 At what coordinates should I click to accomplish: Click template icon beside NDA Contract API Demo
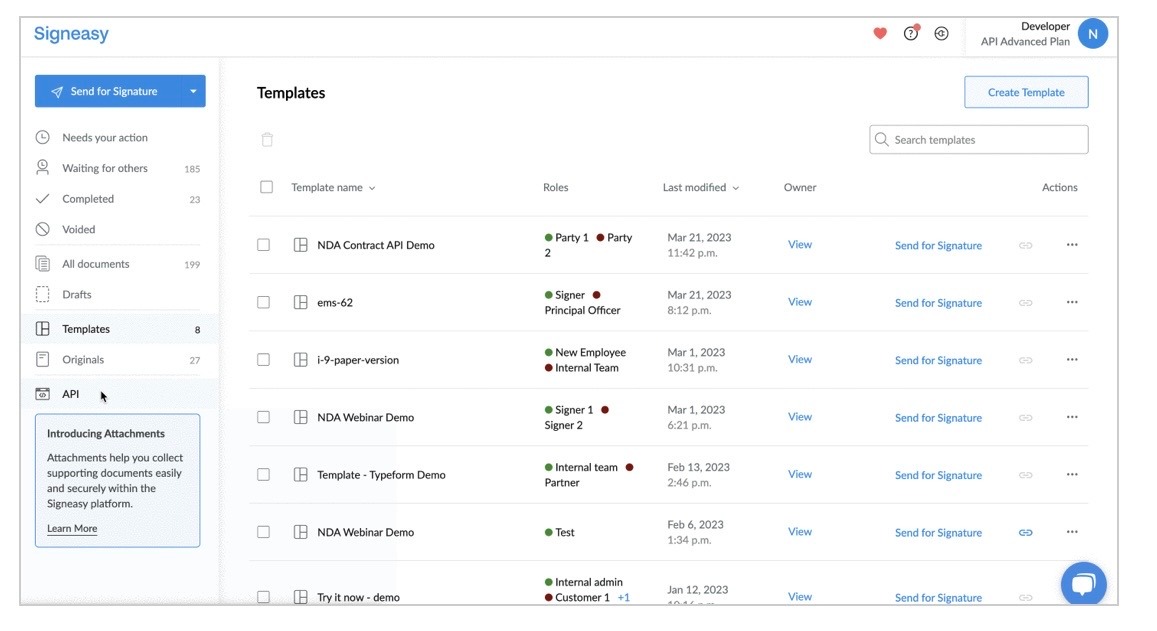pos(300,245)
